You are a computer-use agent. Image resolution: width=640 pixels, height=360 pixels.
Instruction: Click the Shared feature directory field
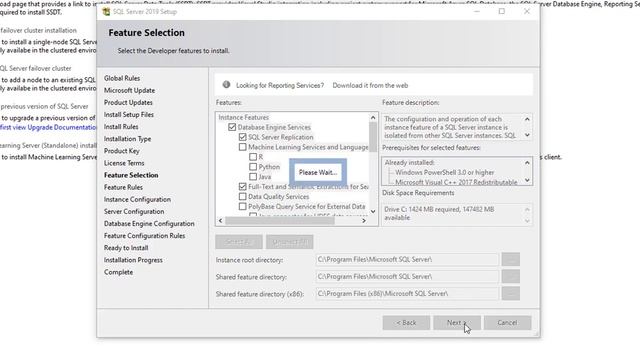pos(407,277)
